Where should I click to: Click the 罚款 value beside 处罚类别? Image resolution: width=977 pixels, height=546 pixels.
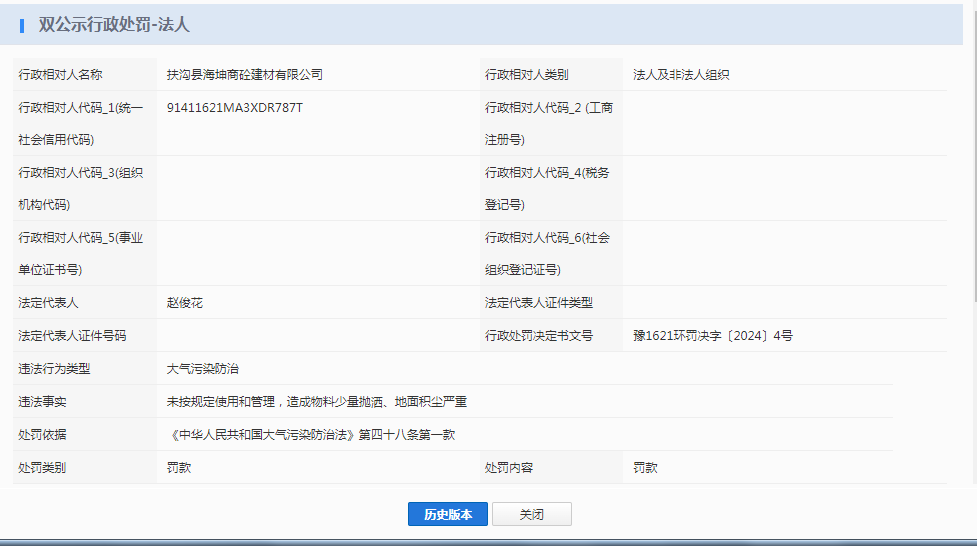(179, 468)
